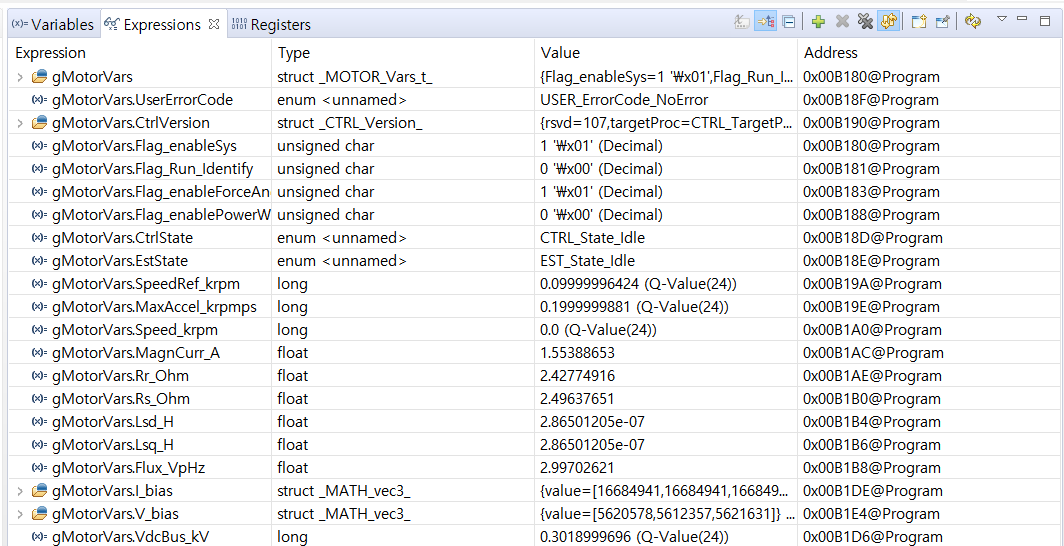Click the Show Type Names toolbar icon
1064x546 pixels.
pos(742,21)
